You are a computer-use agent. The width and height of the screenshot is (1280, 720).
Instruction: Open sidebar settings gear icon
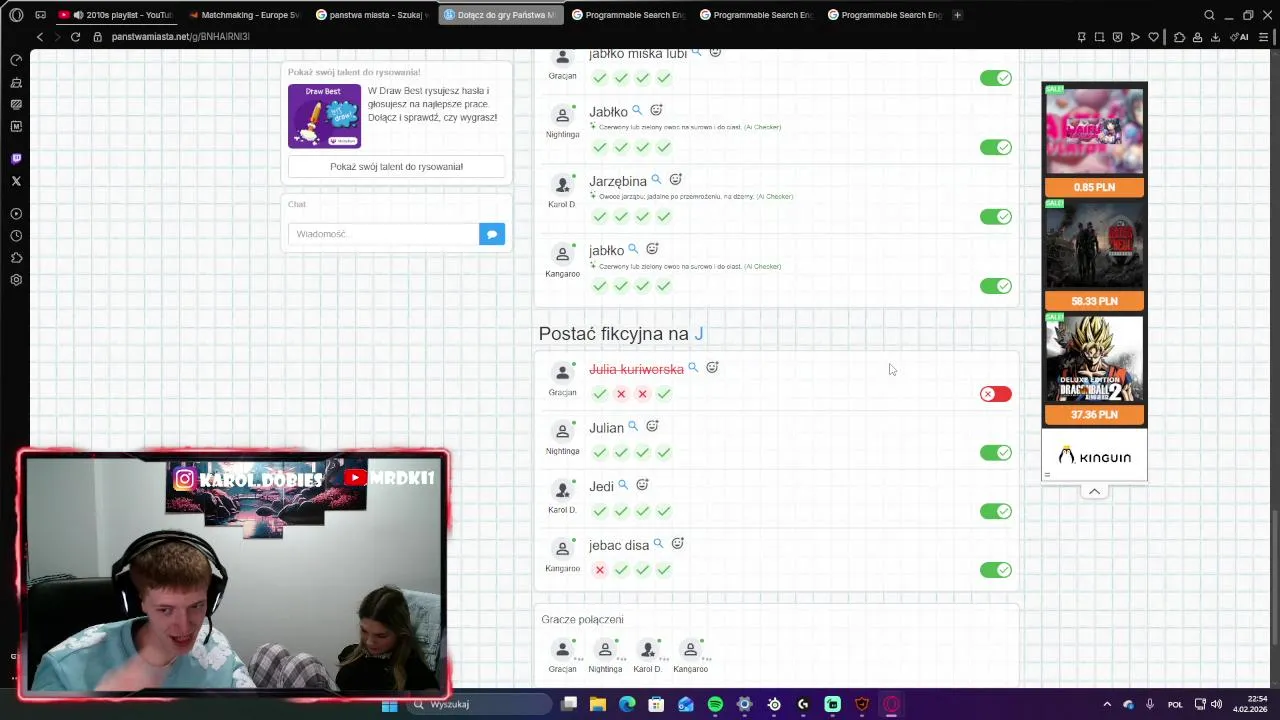[16, 280]
